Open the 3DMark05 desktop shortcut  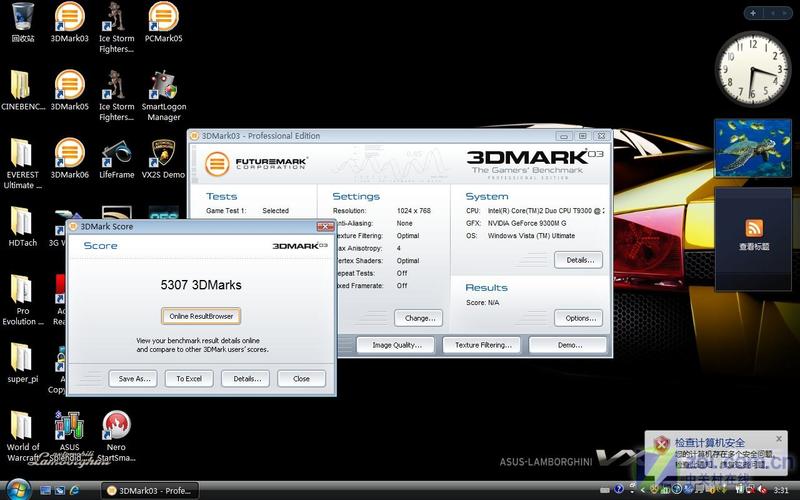click(x=69, y=90)
